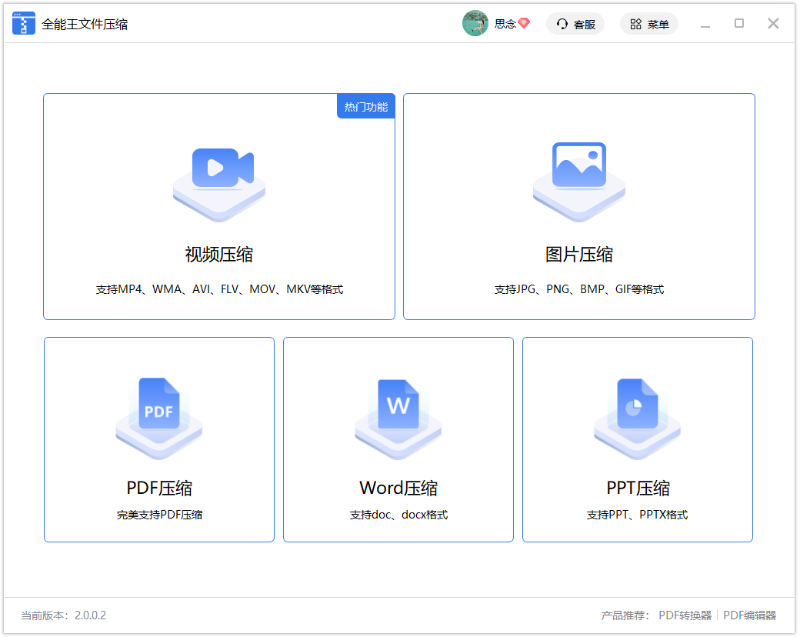Open the user avatar profile picture

tap(475, 23)
